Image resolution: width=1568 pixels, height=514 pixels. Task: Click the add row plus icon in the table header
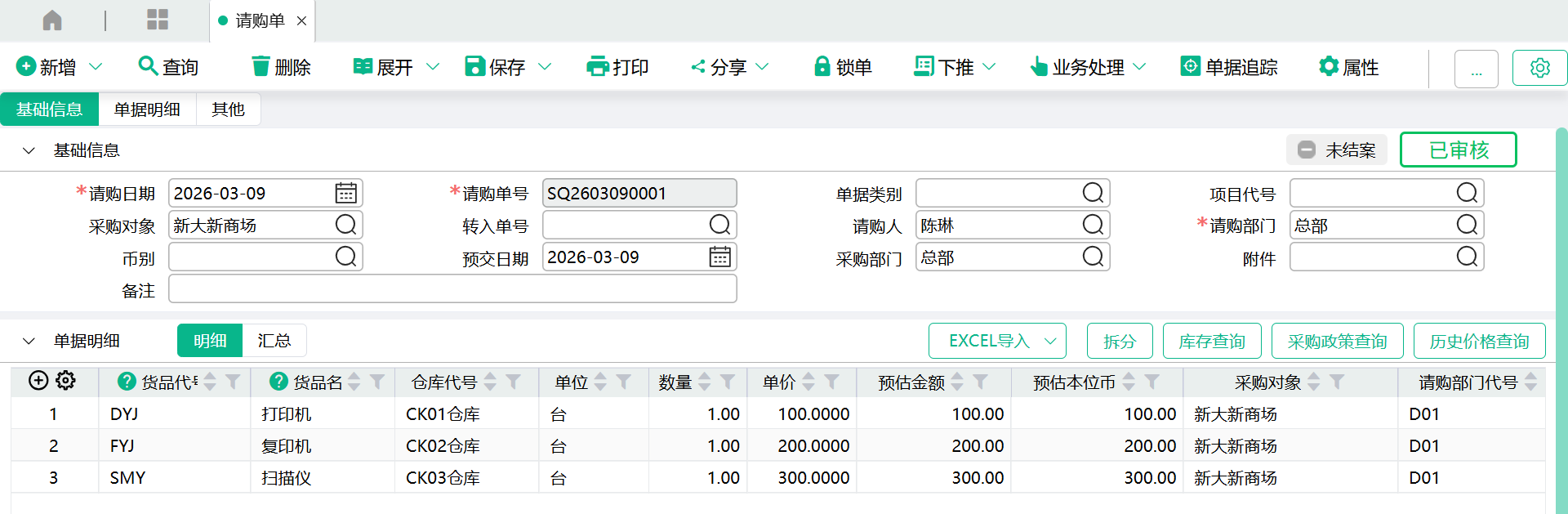point(38,381)
